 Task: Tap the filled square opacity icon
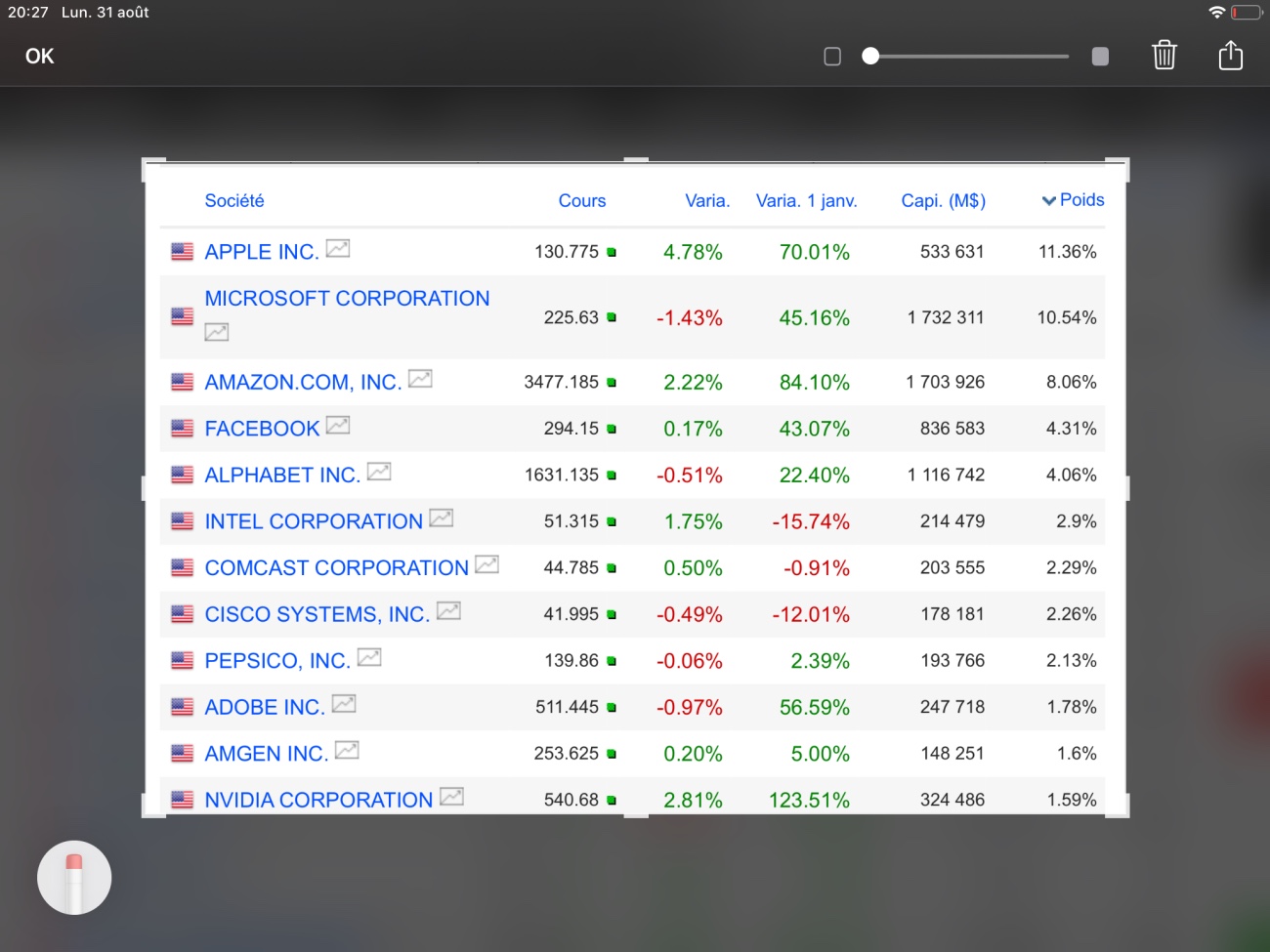1100,57
